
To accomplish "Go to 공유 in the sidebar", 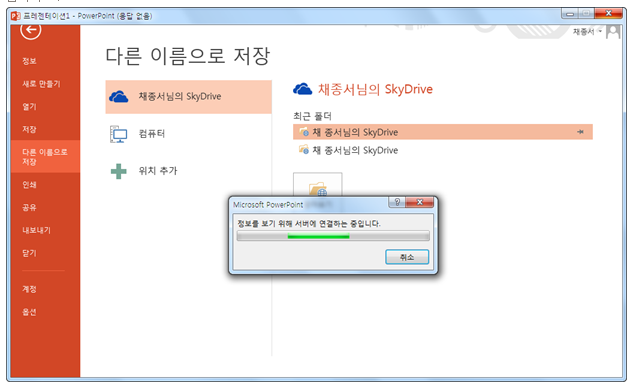I will click(29, 207).
